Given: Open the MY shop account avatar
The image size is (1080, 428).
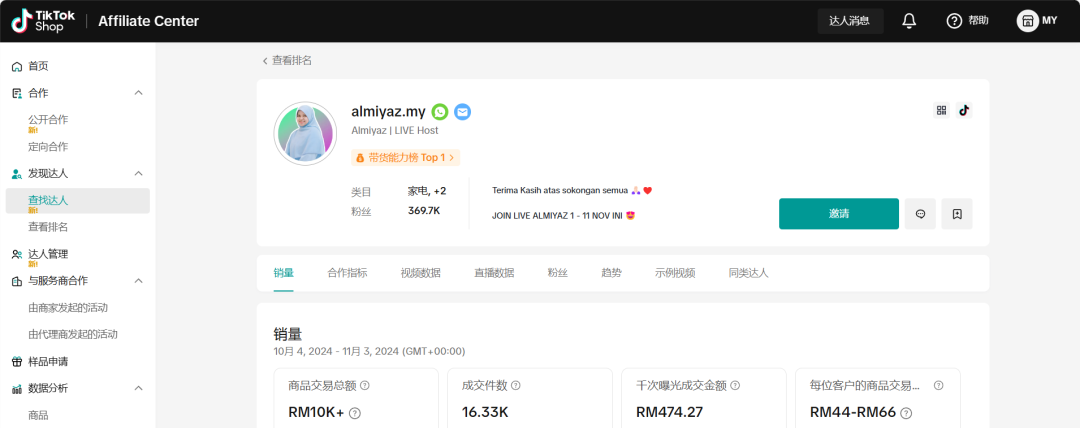Looking at the screenshot, I should 1028,21.
